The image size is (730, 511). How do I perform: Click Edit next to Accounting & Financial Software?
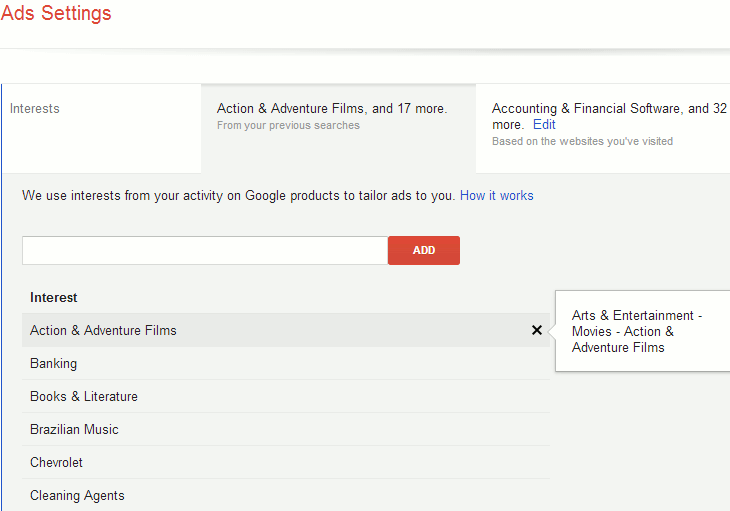(544, 125)
